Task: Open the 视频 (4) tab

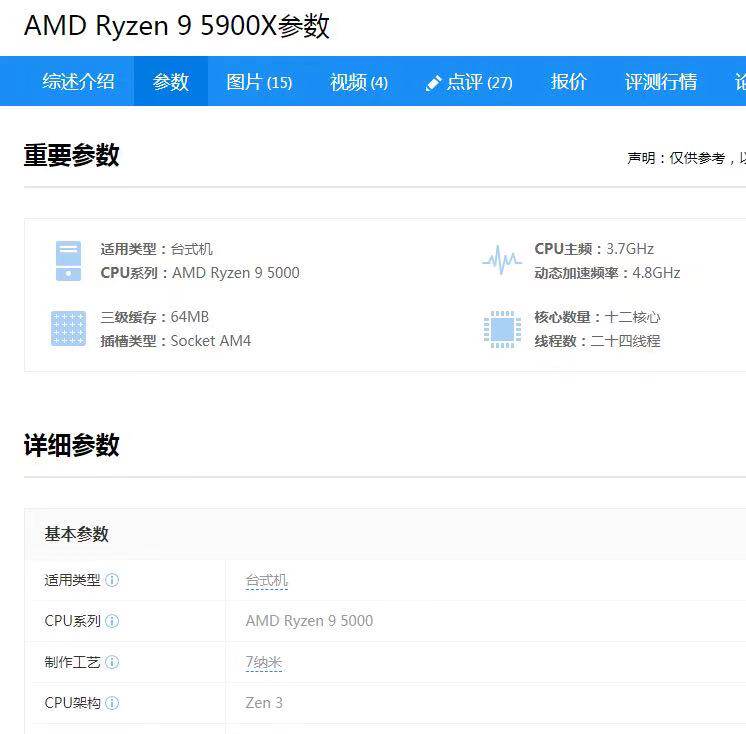Action: click(x=359, y=81)
